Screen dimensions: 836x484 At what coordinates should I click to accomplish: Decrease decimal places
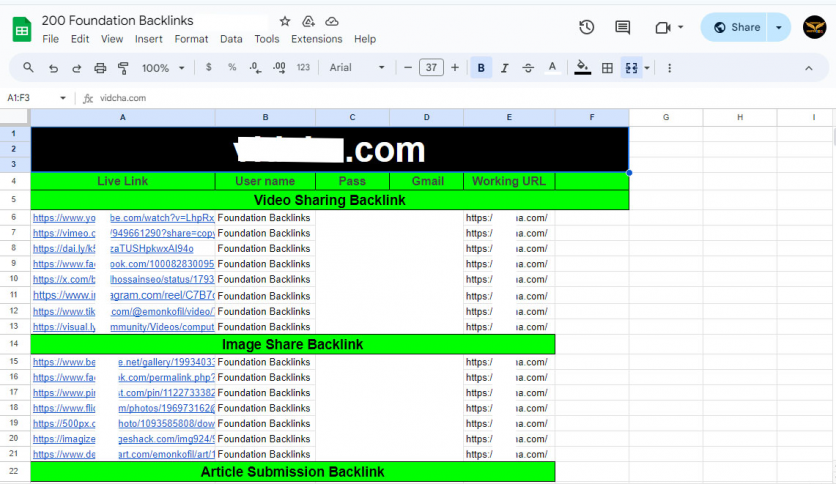pyautogui.click(x=255, y=68)
